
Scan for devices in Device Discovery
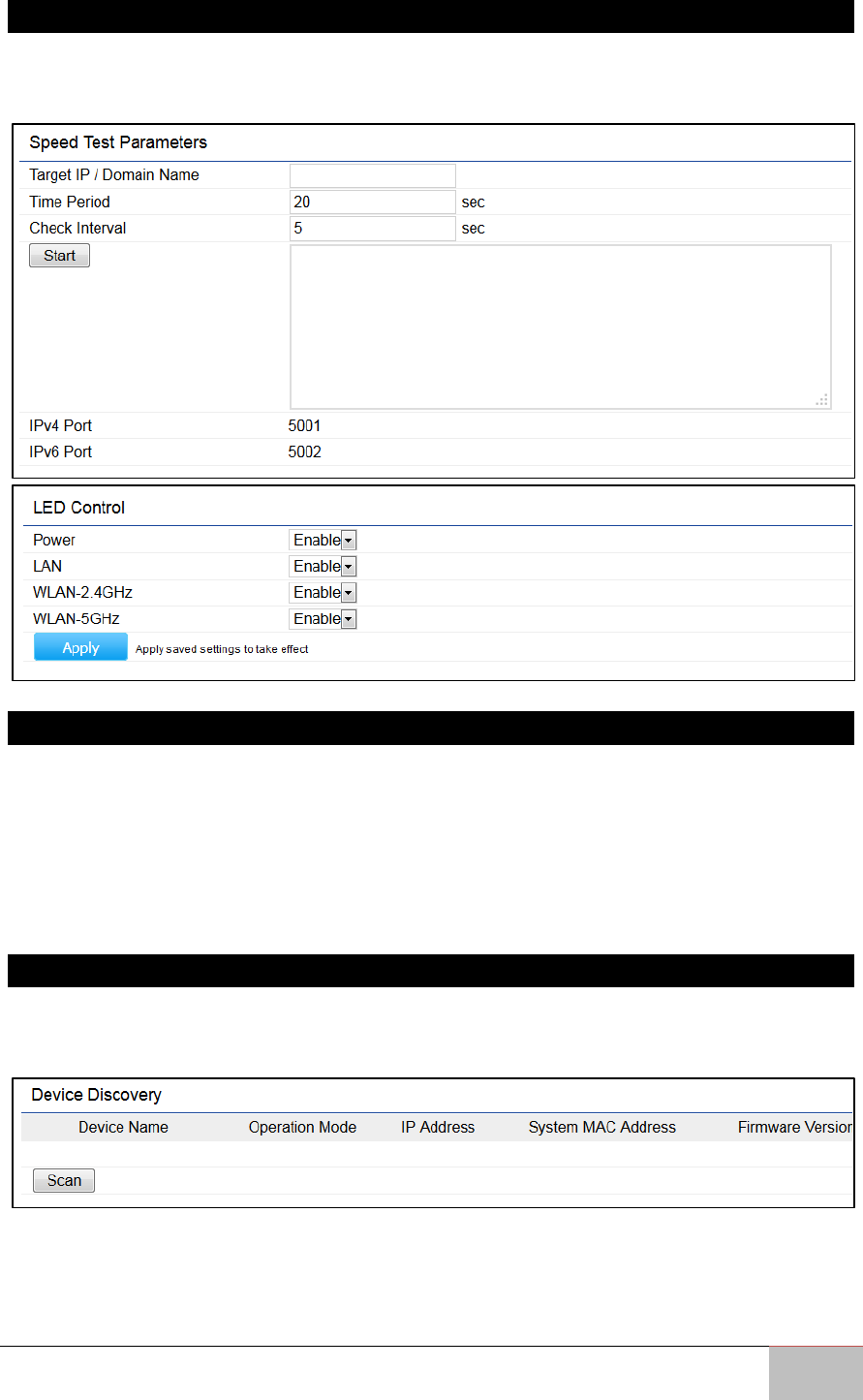click(64, 1180)
